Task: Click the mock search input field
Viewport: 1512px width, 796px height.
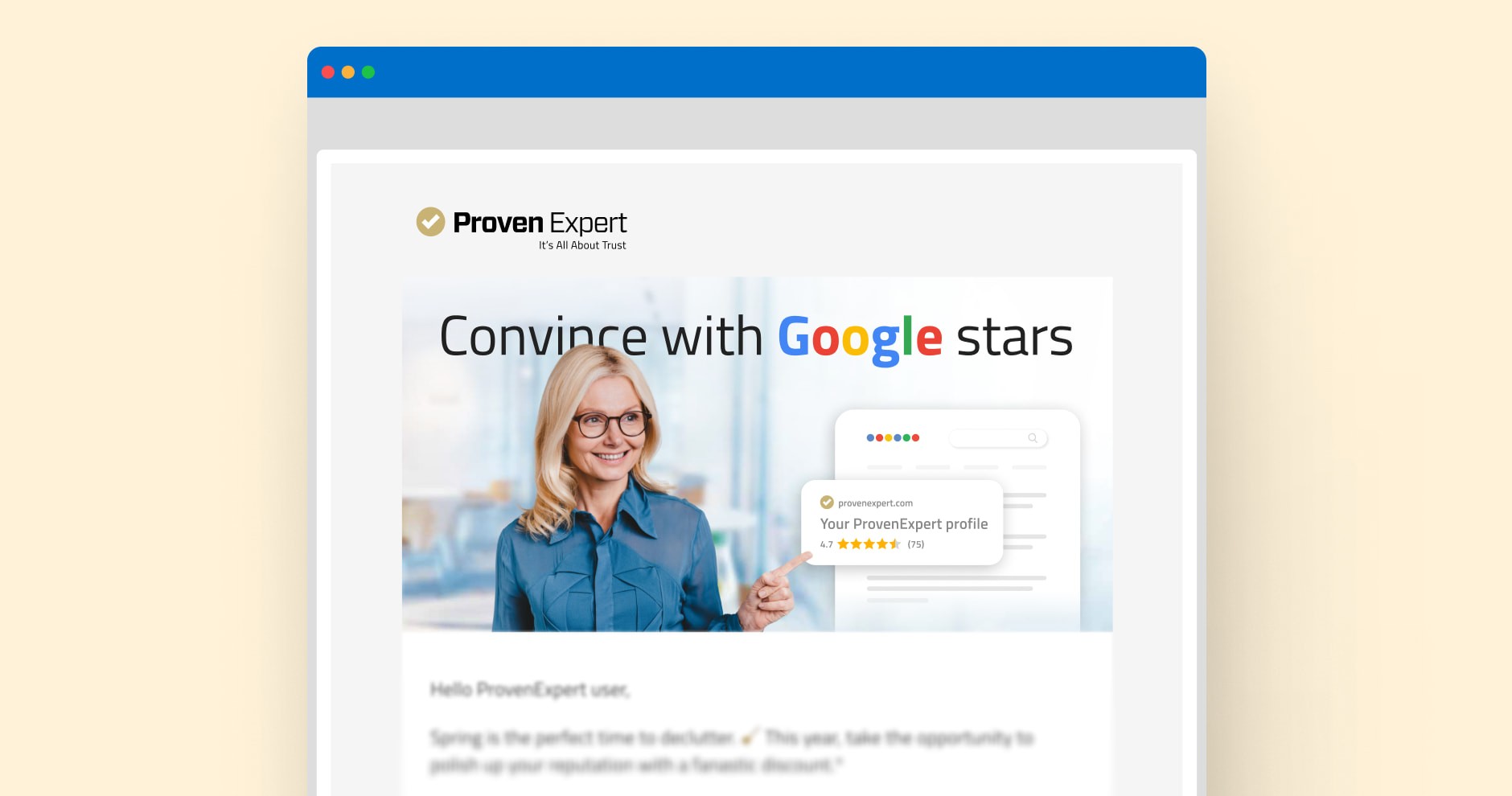Action: click(998, 438)
